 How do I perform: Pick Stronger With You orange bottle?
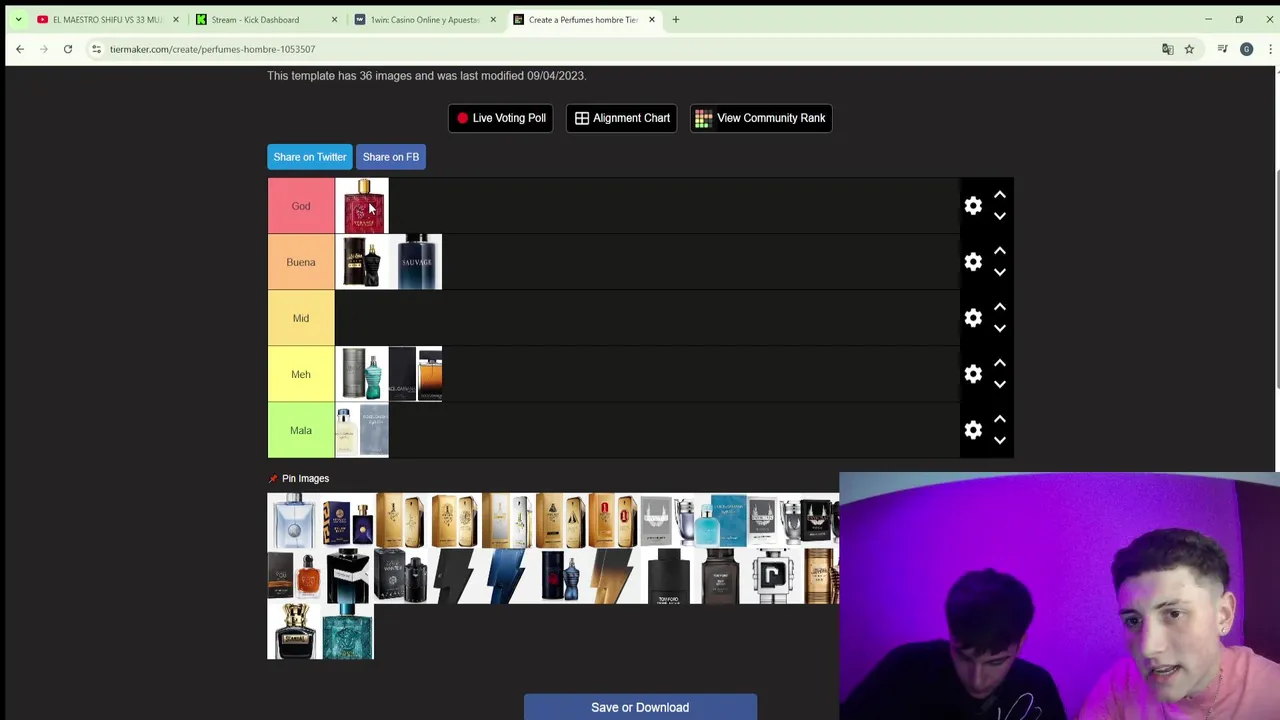pos(294,576)
